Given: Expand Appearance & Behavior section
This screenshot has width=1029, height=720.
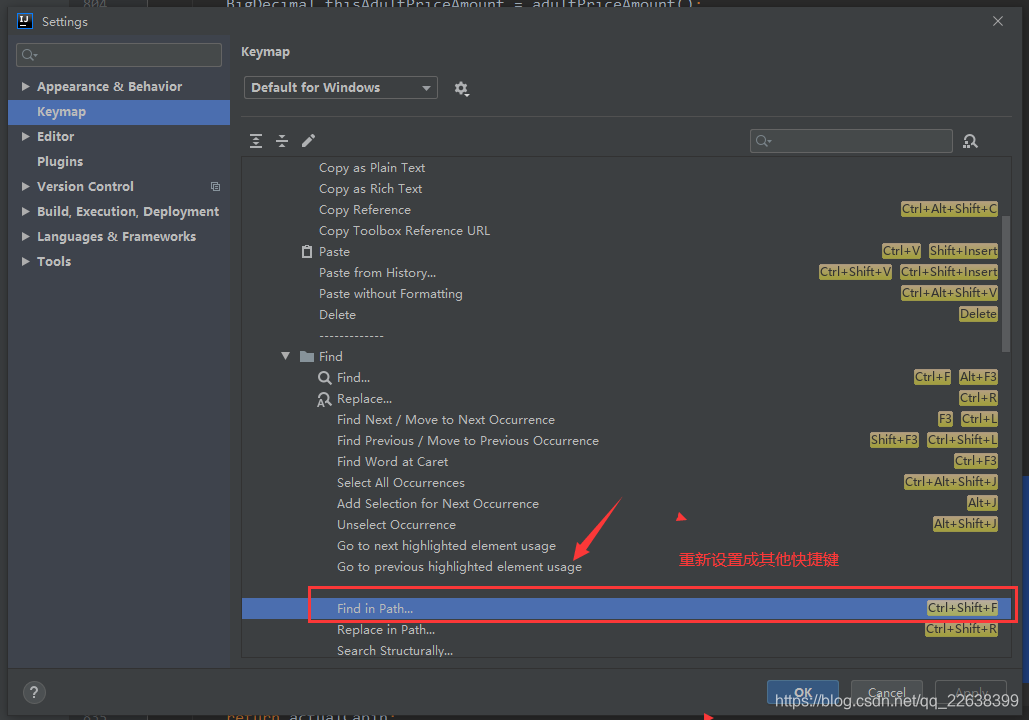Looking at the screenshot, I should 25,86.
